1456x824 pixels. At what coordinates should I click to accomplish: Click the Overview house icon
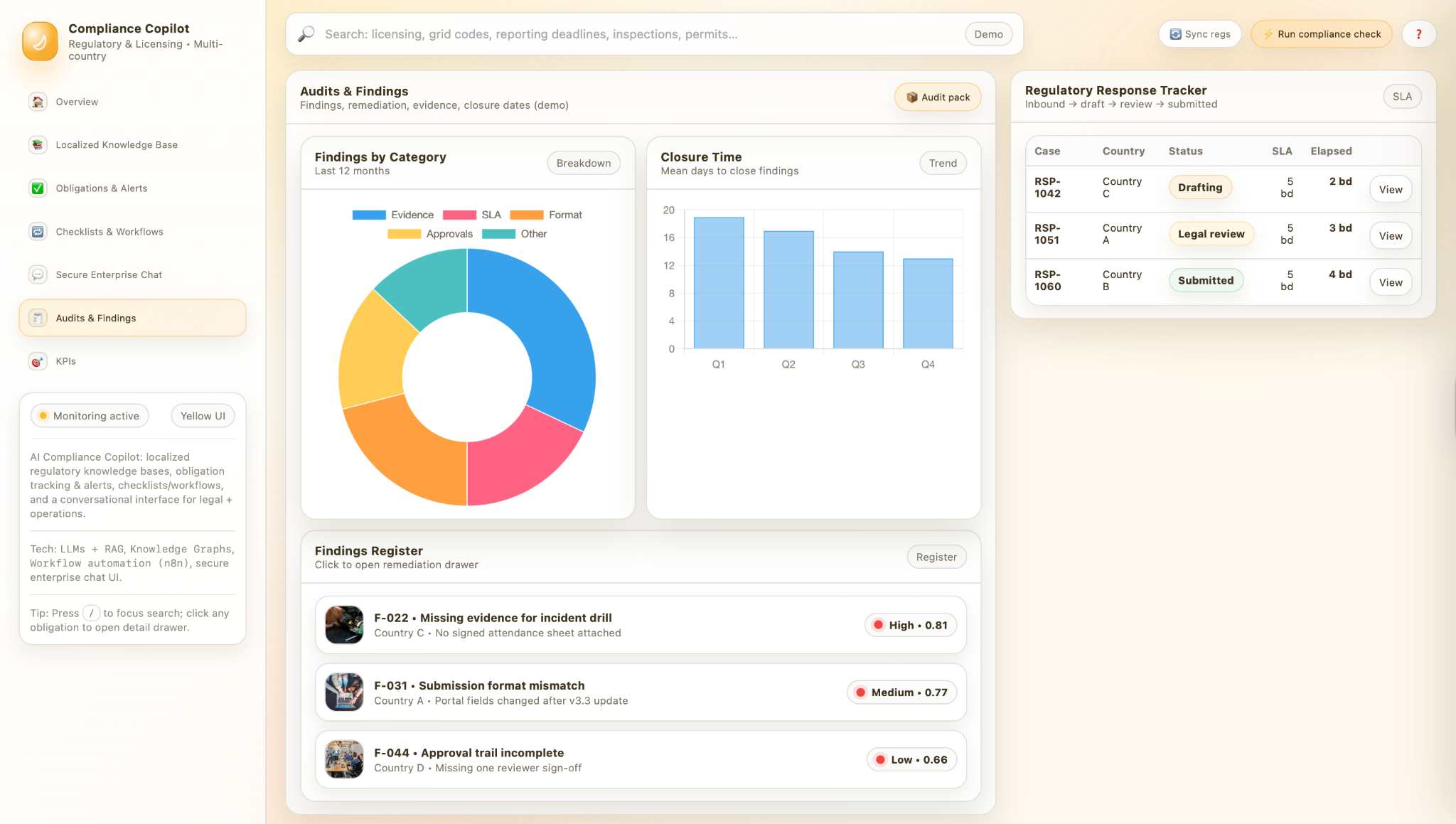point(38,102)
